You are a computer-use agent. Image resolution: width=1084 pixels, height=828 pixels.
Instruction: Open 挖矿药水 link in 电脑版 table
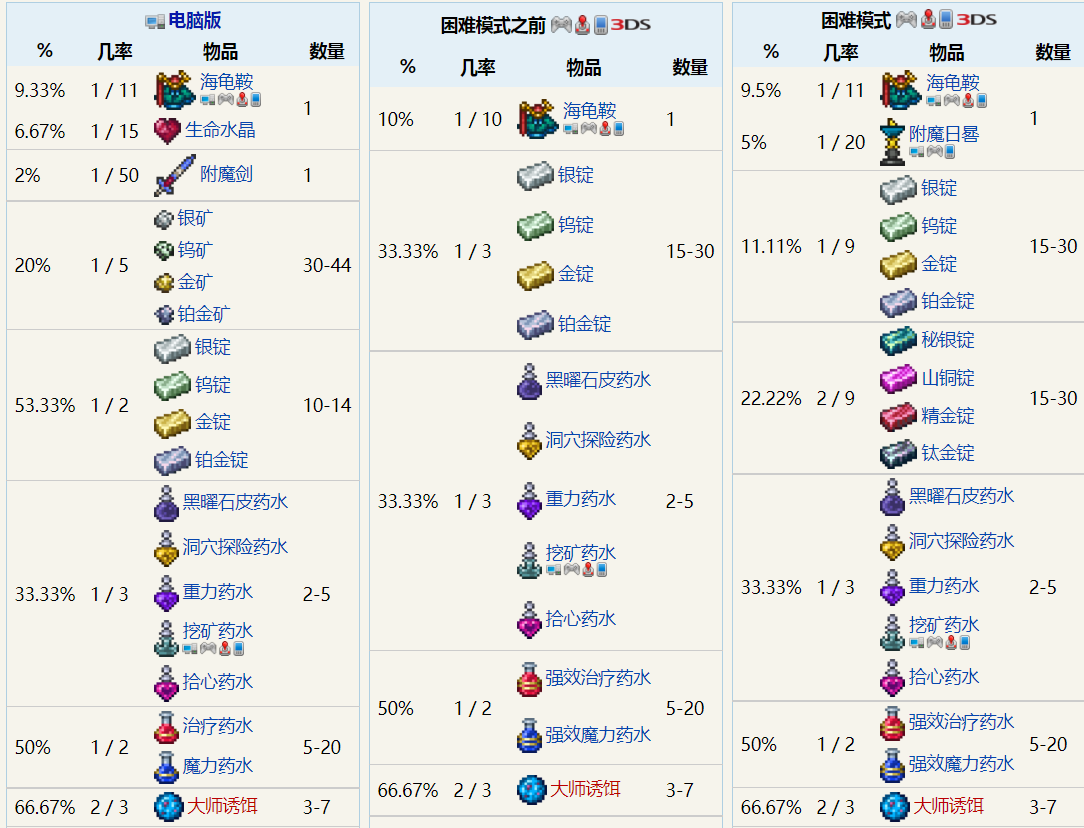click(x=217, y=631)
